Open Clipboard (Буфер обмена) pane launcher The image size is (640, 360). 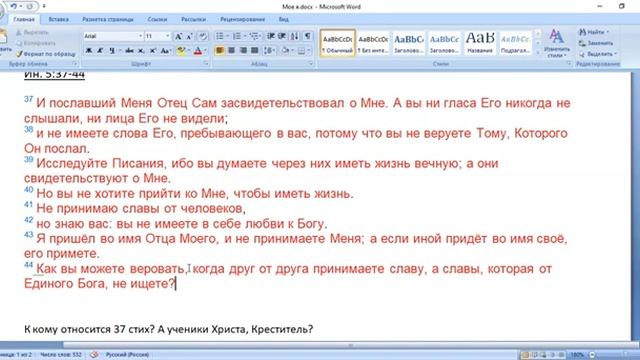click(x=75, y=64)
